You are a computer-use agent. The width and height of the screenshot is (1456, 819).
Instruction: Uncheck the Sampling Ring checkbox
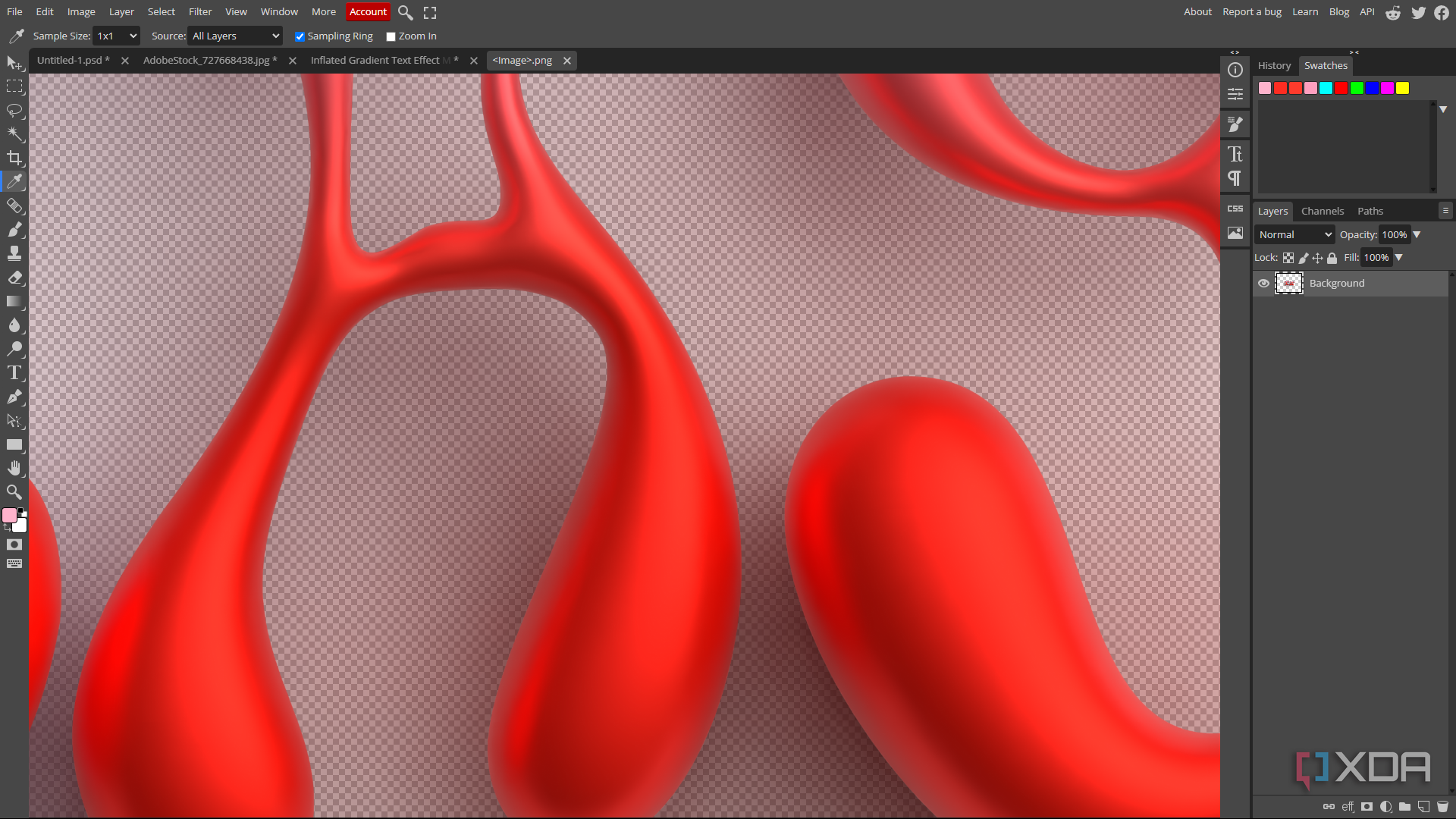pos(300,36)
